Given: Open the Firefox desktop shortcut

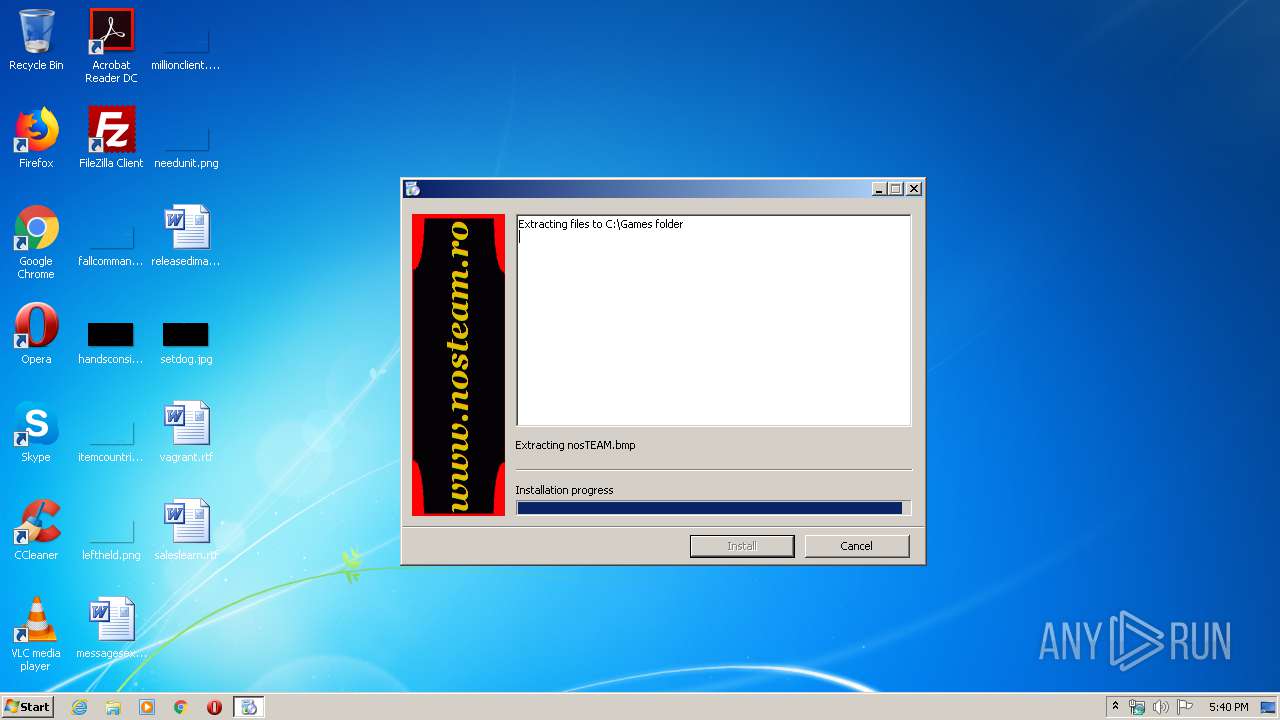Looking at the screenshot, I should [x=36, y=138].
